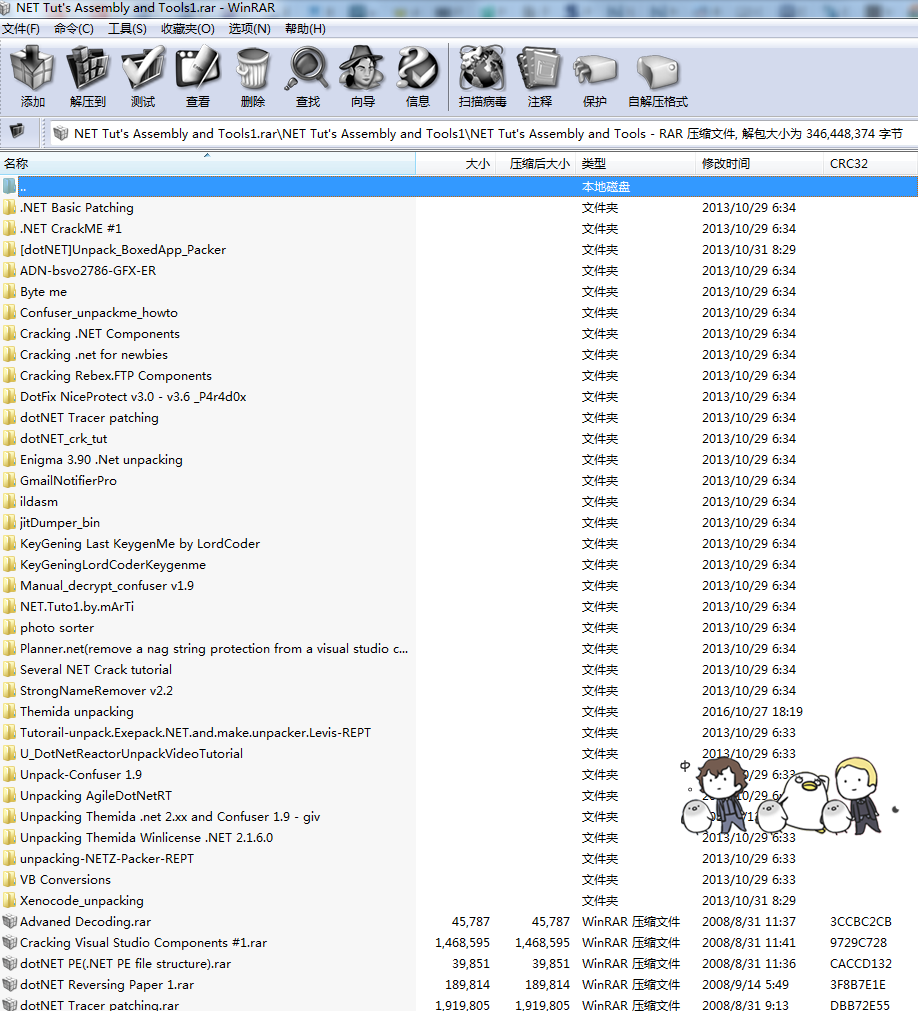Click the Add (添加) toolbar icon
Screen dimensions: 918x1011
point(32,75)
